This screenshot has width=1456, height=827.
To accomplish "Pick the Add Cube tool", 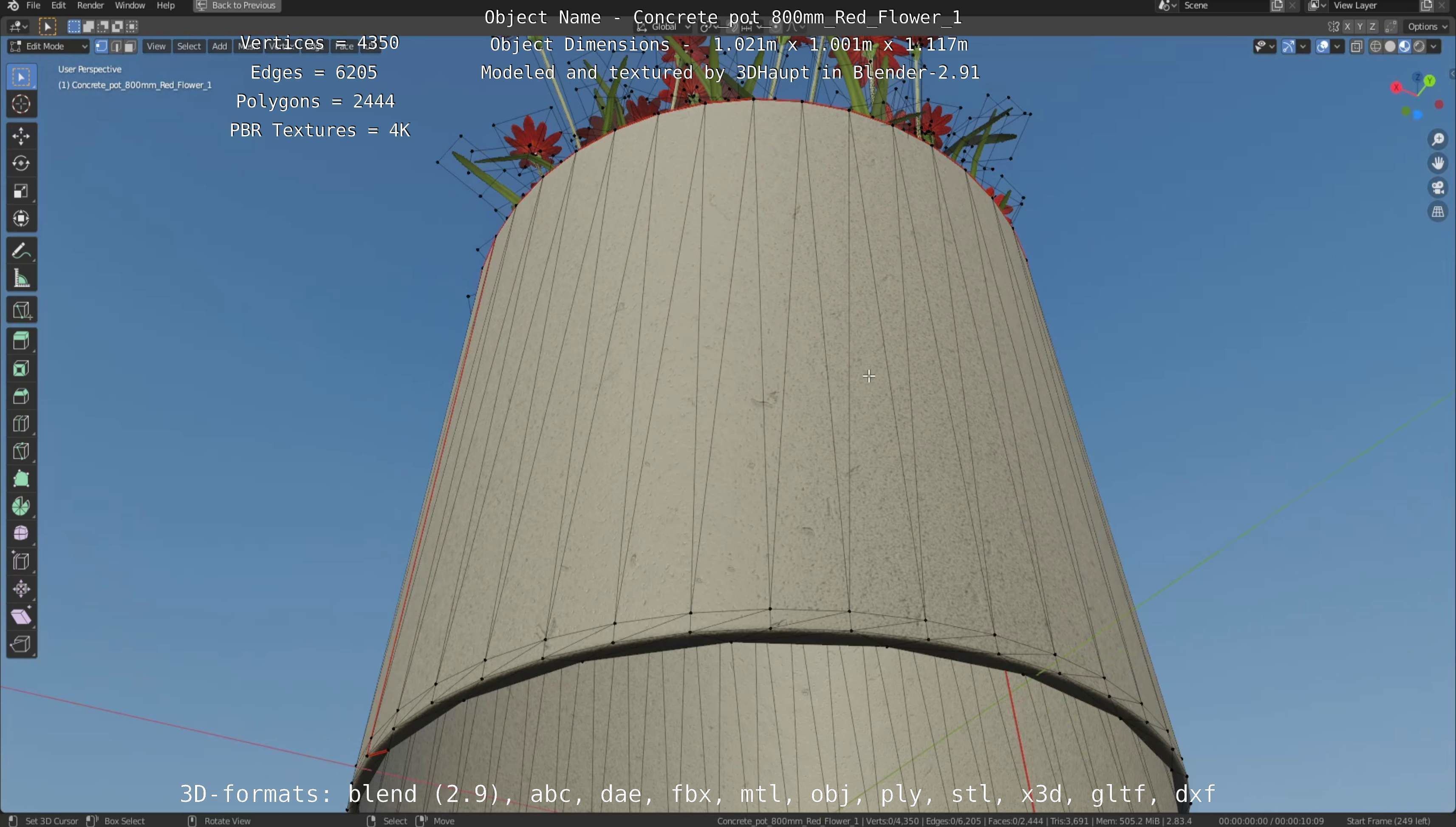I will [x=22, y=310].
